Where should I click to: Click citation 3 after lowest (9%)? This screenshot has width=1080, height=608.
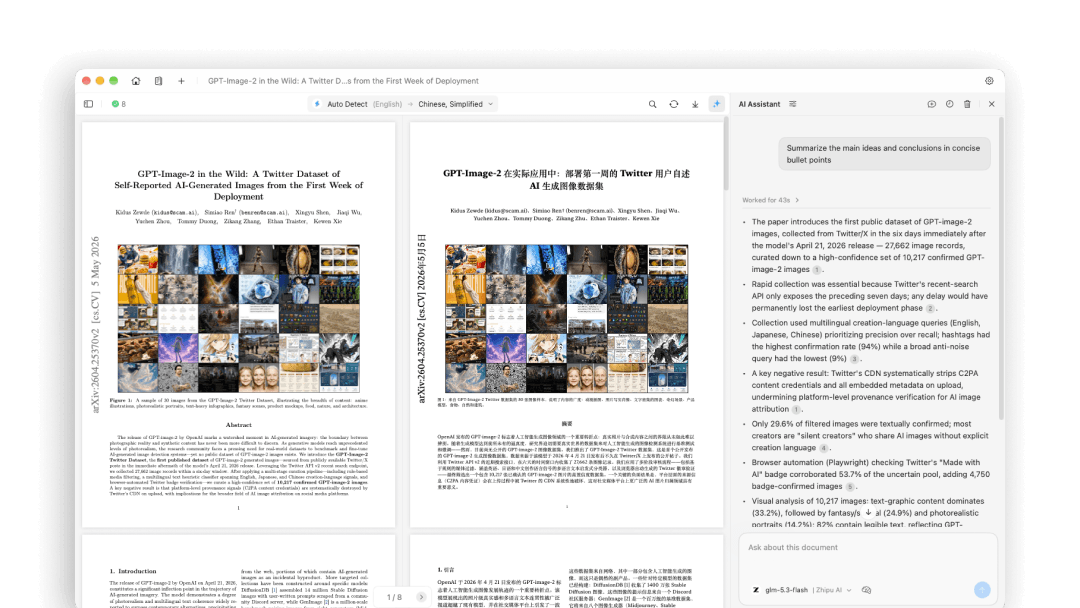click(854, 359)
